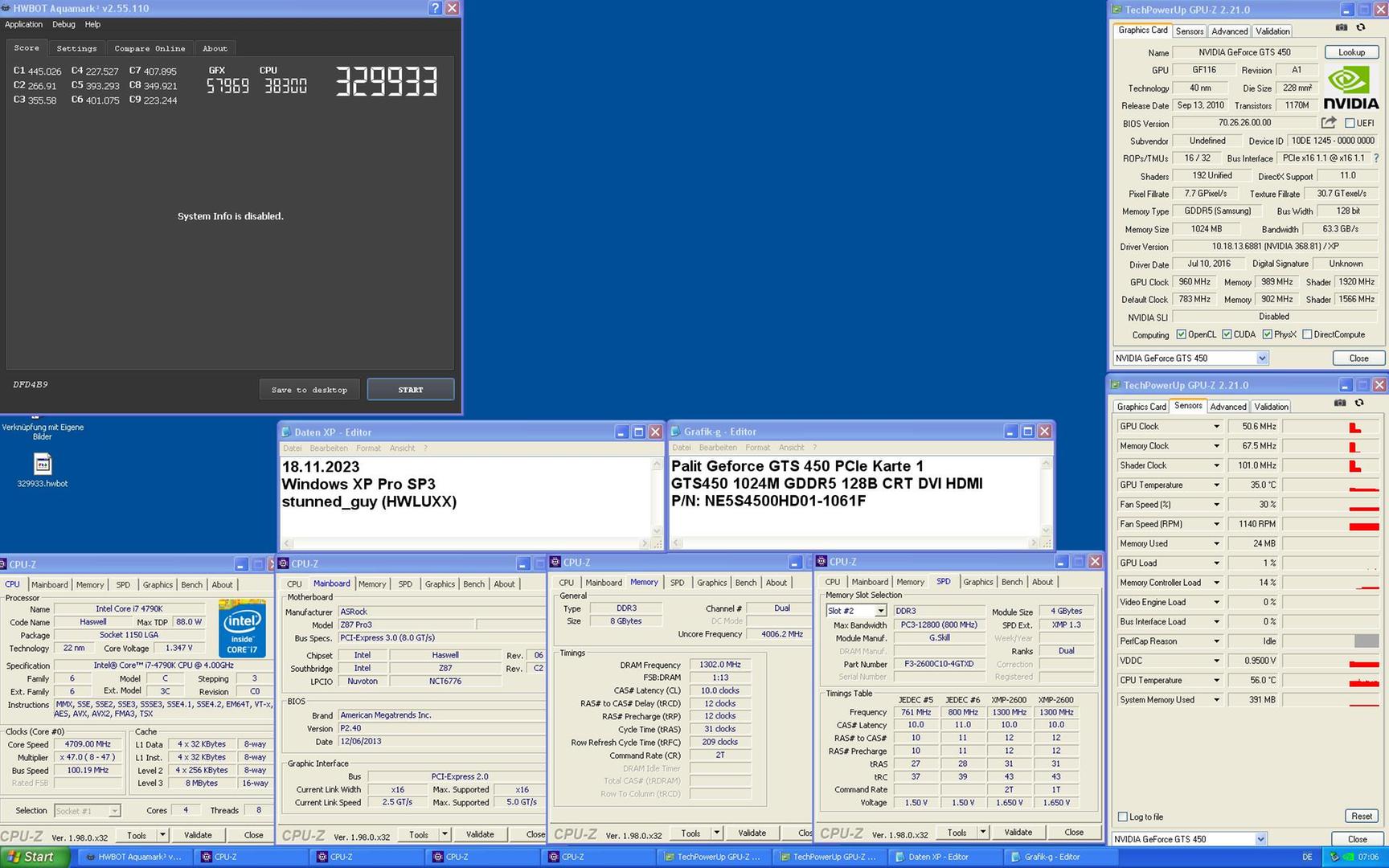
Task: Open the Fan Speed (RPM) sensor dropdown
Action: (1216, 524)
